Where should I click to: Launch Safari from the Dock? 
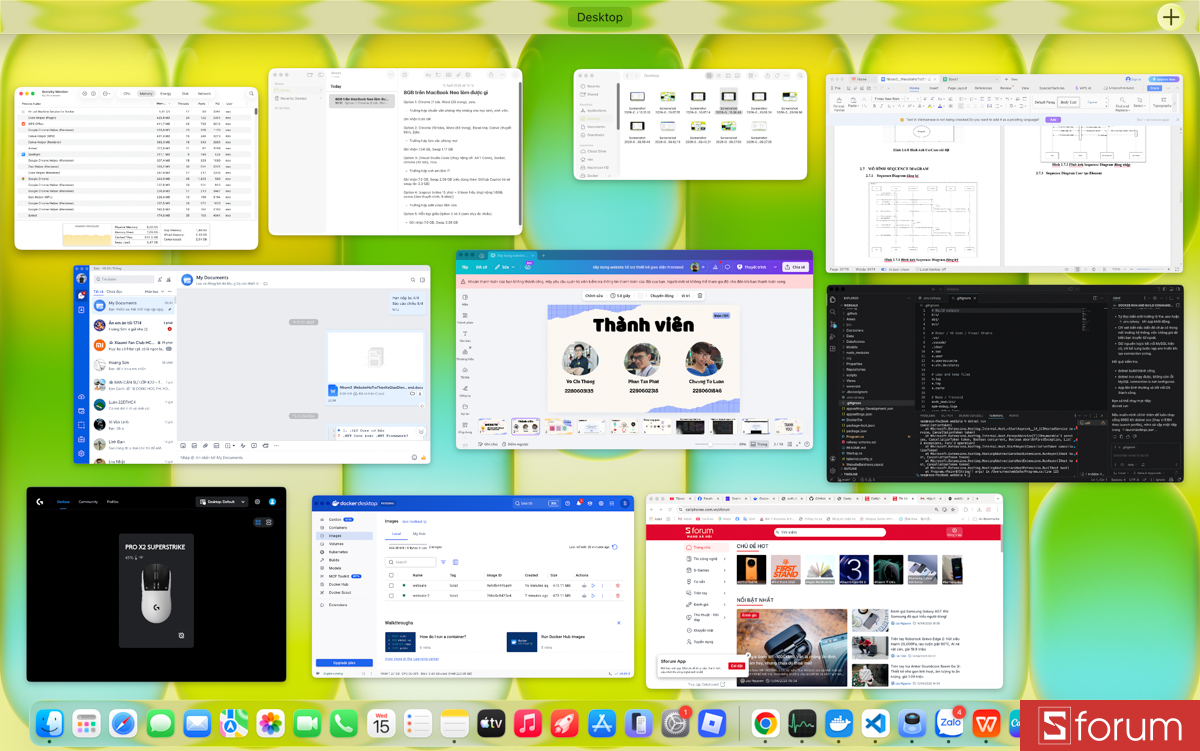123,724
